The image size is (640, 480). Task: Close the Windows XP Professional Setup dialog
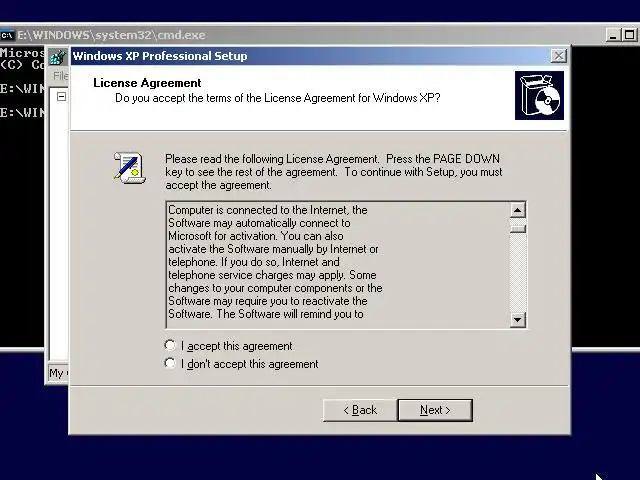558,56
